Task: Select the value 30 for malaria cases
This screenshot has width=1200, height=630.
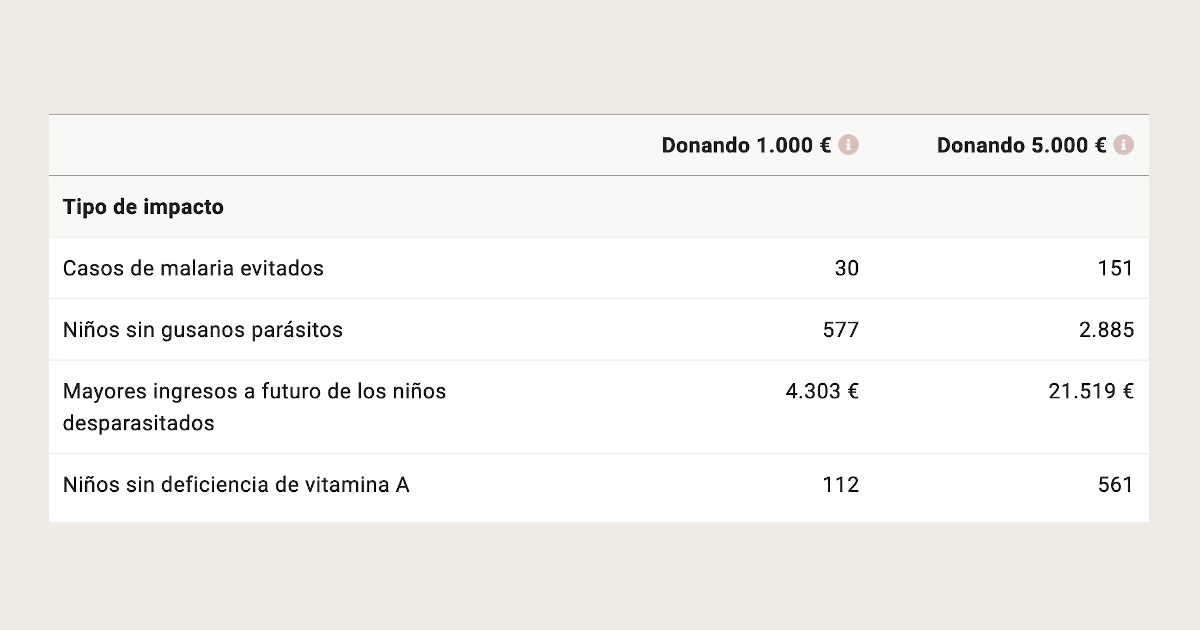Action: click(x=846, y=268)
